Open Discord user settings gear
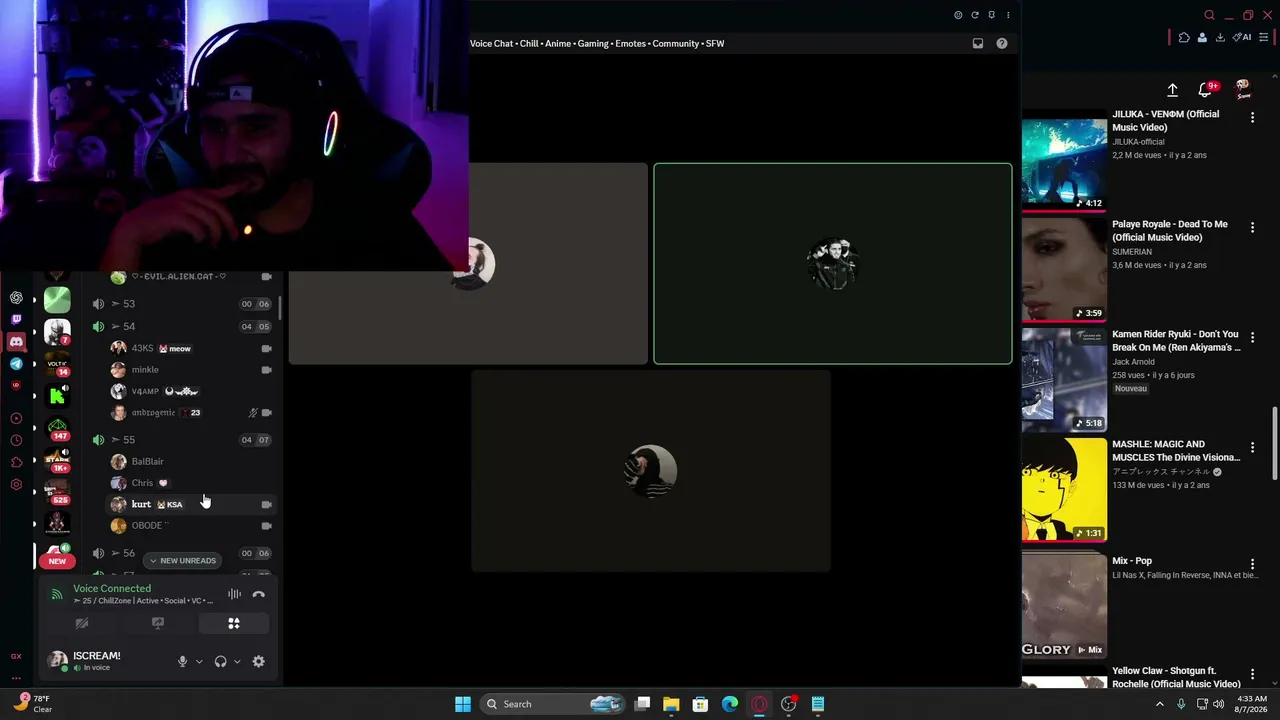This screenshot has height=720, width=1280. tap(258, 661)
